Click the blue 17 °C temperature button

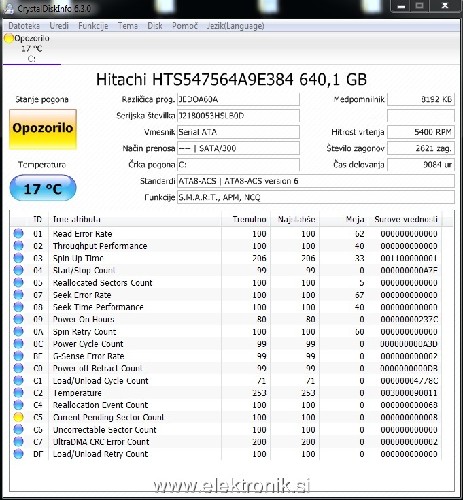tap(43, 188)
